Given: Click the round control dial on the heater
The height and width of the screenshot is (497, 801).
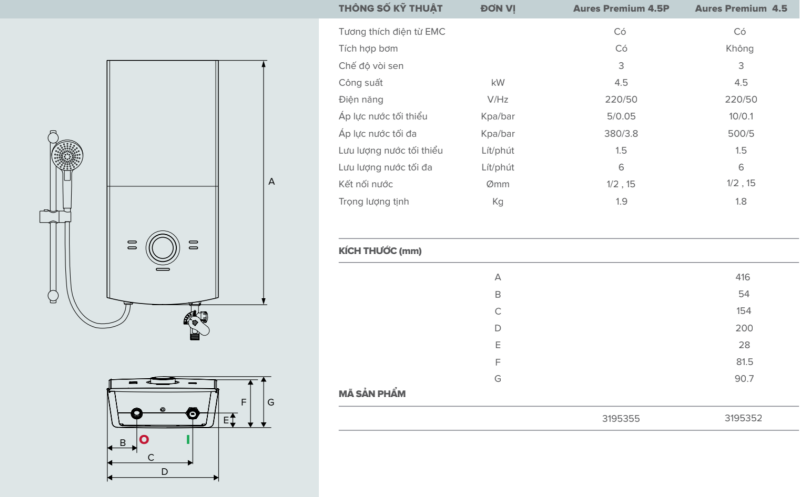Looking at the screenshot, I should tap(160, 248).
